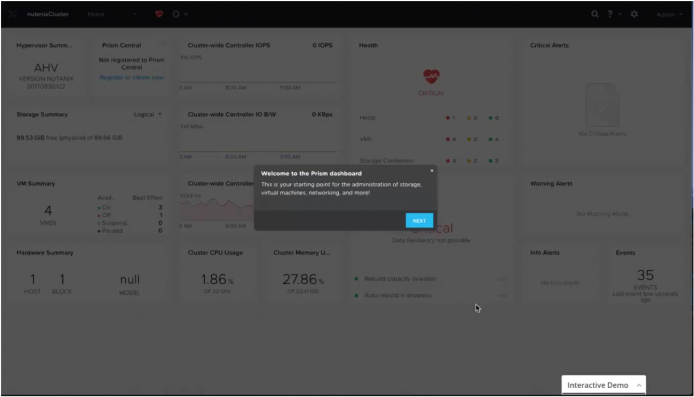This screenshot has height=397, width=694.
Task: Click 89.53 GiB free storage text
Action: click(69, 138)
